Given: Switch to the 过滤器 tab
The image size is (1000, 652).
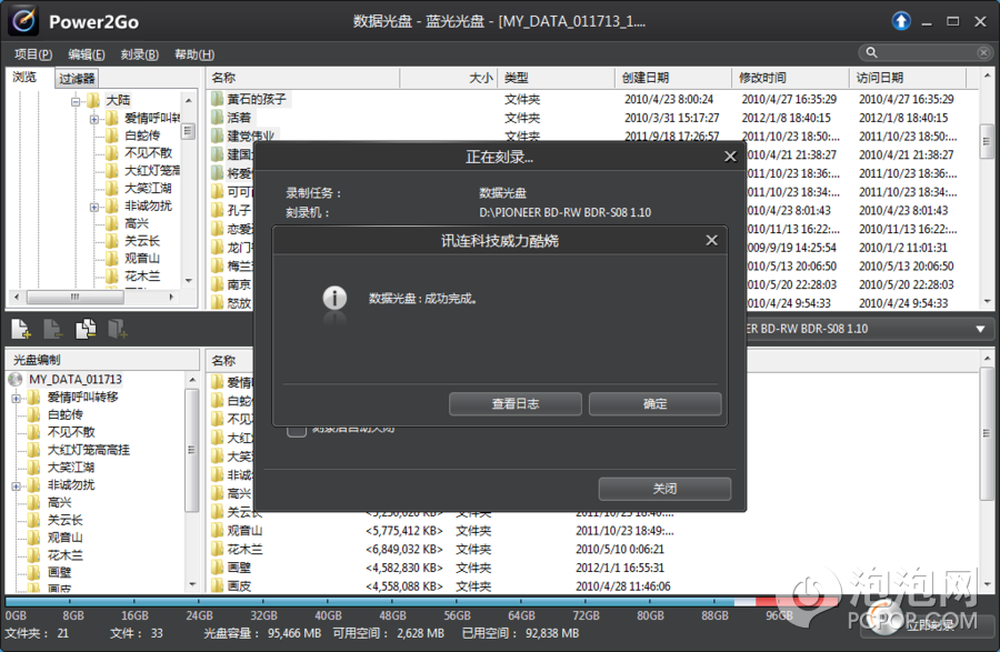Looking at the screenshot, I should click(x=77, y=78).
